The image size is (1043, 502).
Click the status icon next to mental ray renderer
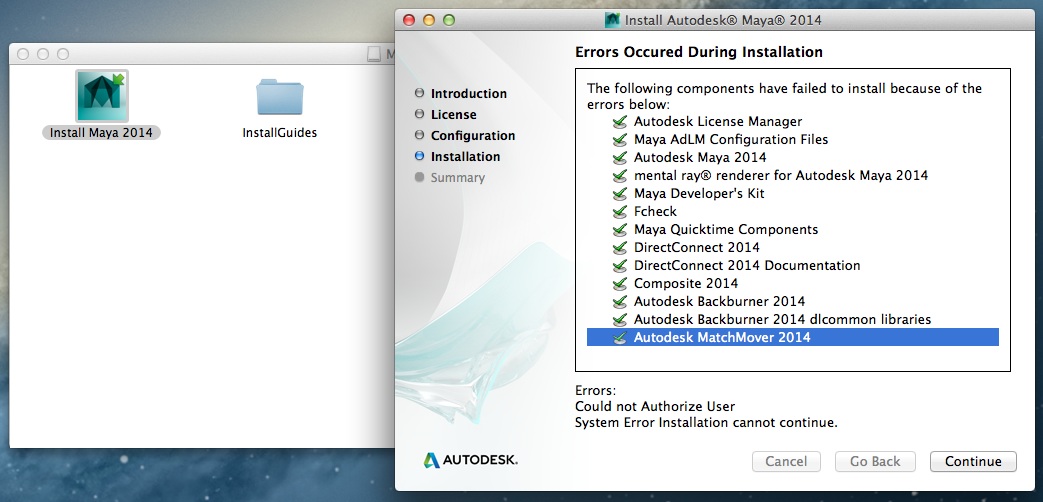pos(620,176)
